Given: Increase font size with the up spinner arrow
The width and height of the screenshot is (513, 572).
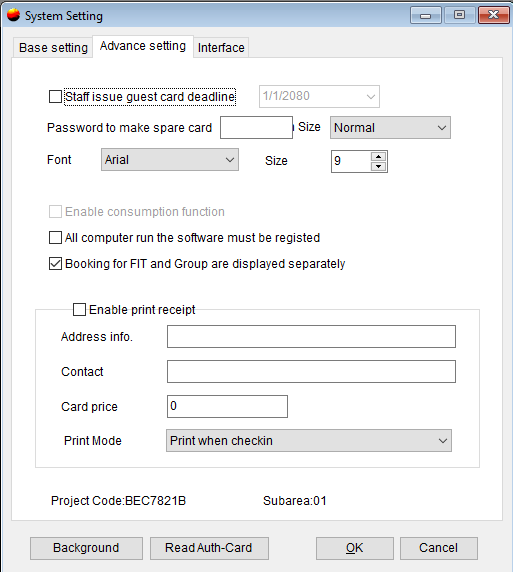Looking at the screenshot, I should pos(378,156).
